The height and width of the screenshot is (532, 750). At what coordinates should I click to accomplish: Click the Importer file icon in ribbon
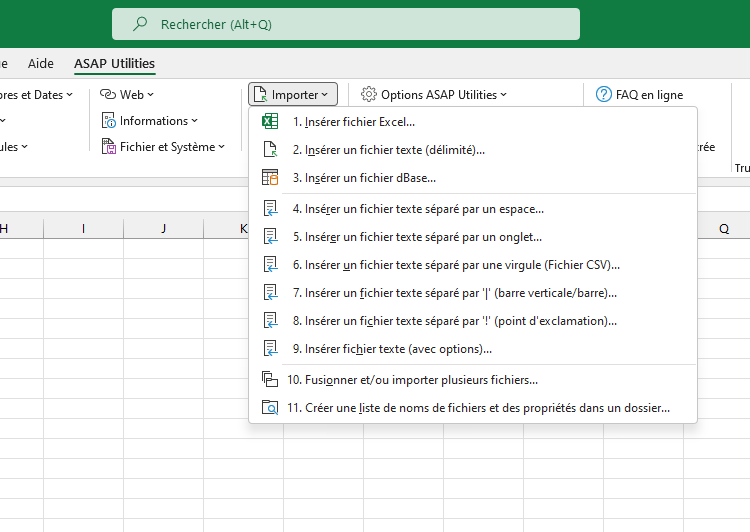(260, 94)
